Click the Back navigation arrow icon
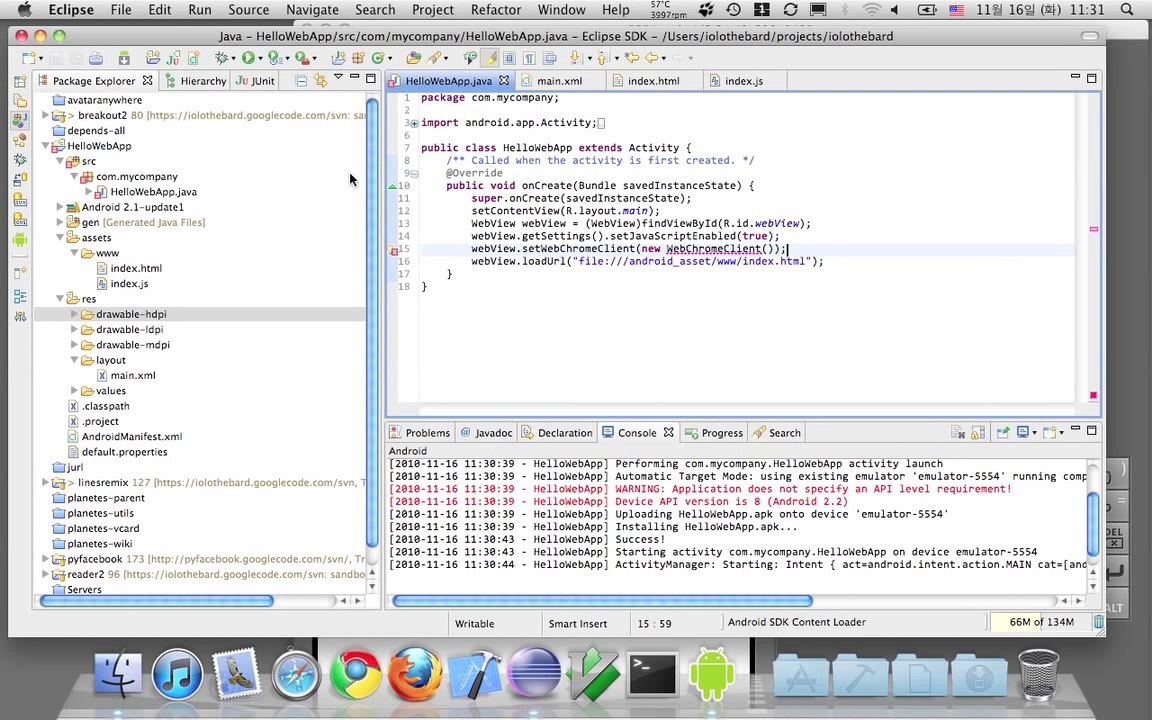Image resolution: width=1152 pixels, height=720 pixels. click(x=651, y=57)
